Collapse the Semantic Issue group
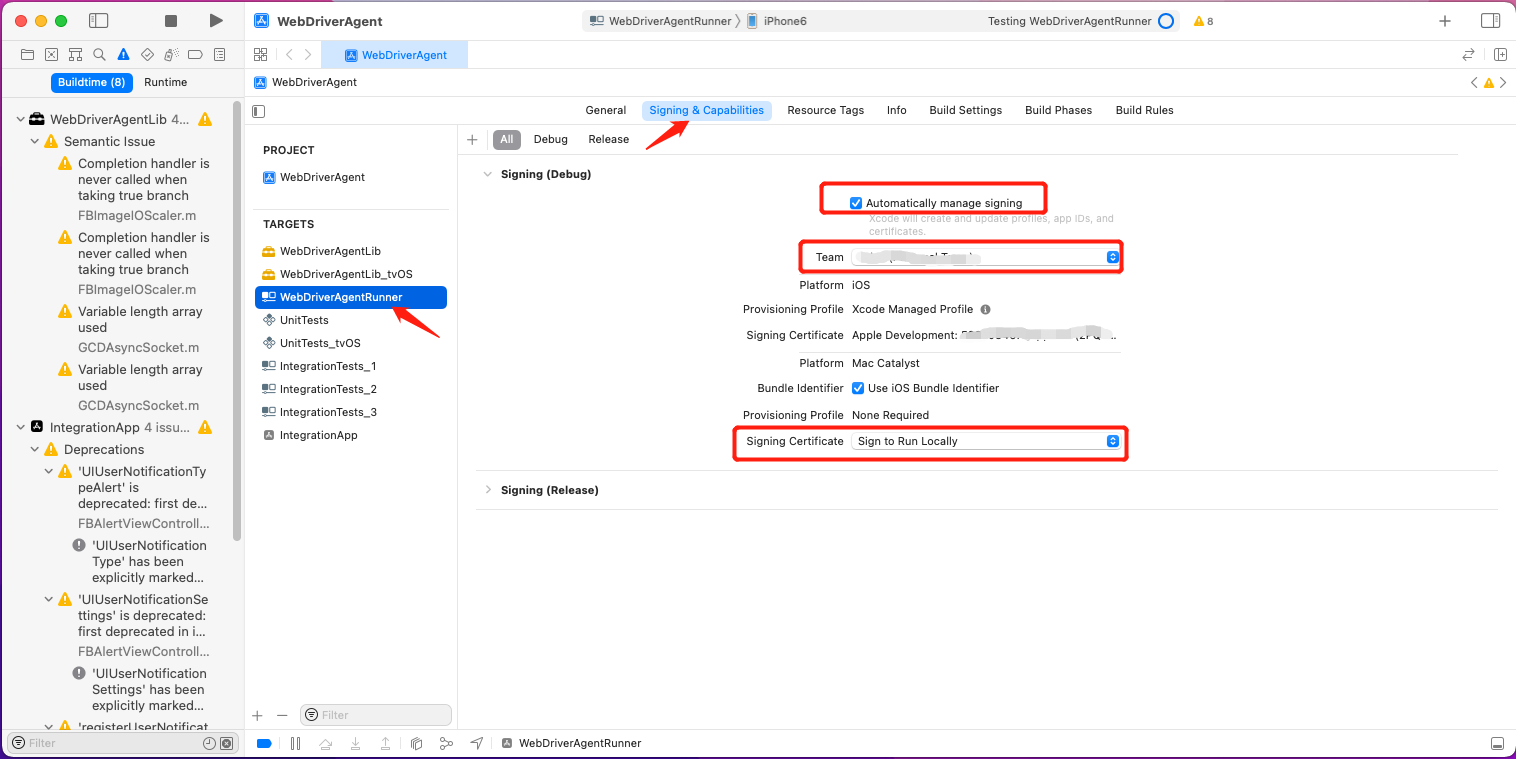This screenshot has width=1516, height=759. coord(35,142)
